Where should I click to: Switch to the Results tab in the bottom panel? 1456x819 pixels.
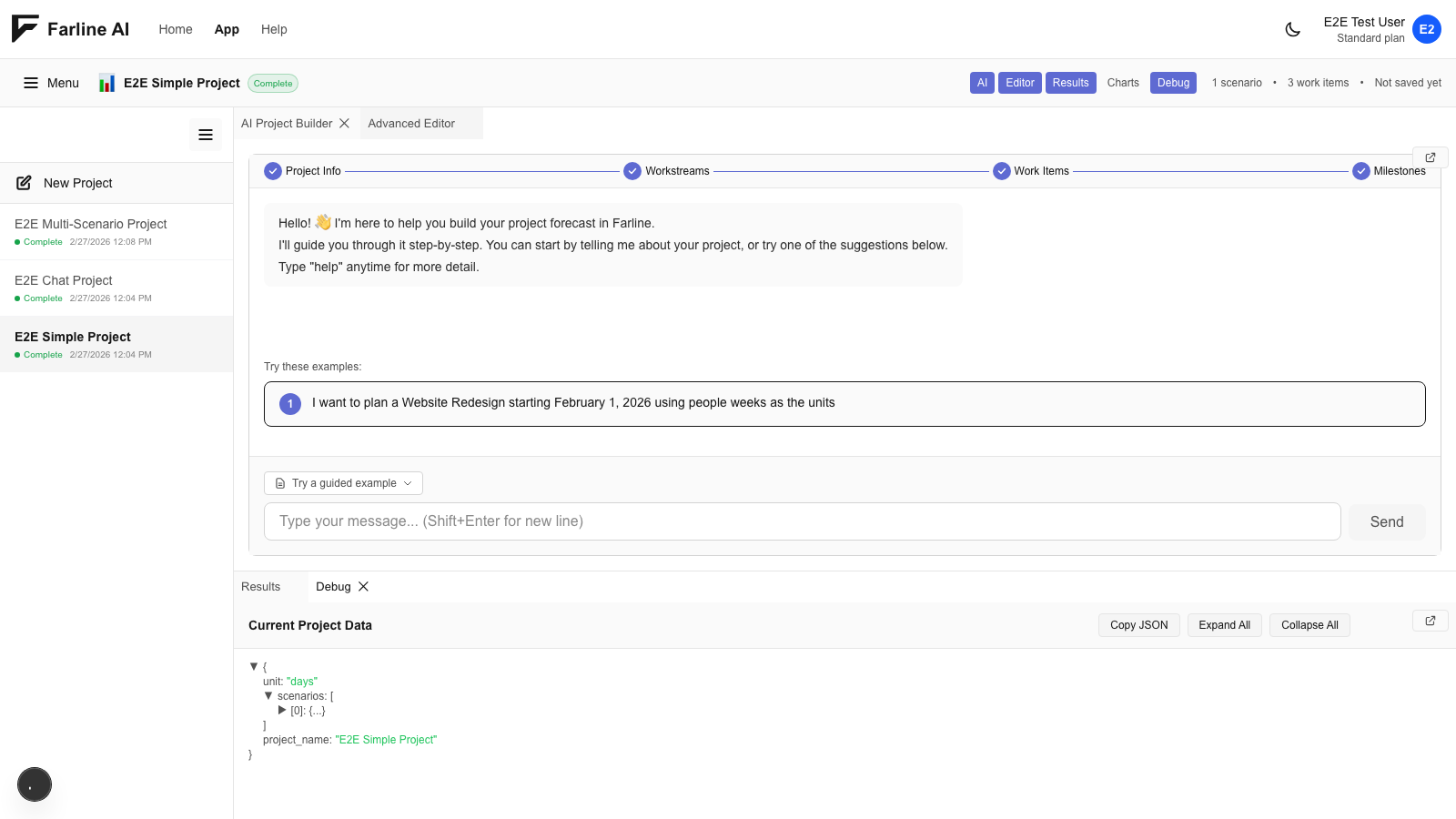261,587
